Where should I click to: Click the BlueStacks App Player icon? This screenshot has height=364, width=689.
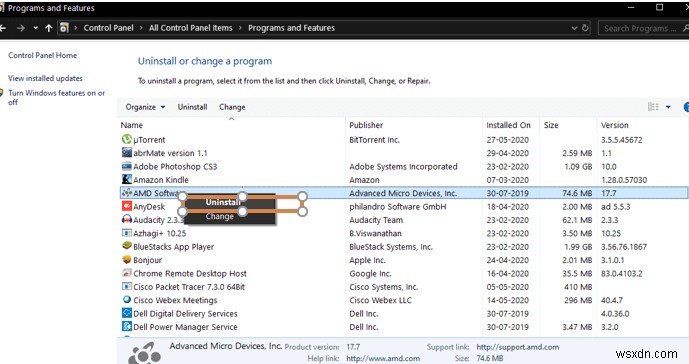coord(127,246)
